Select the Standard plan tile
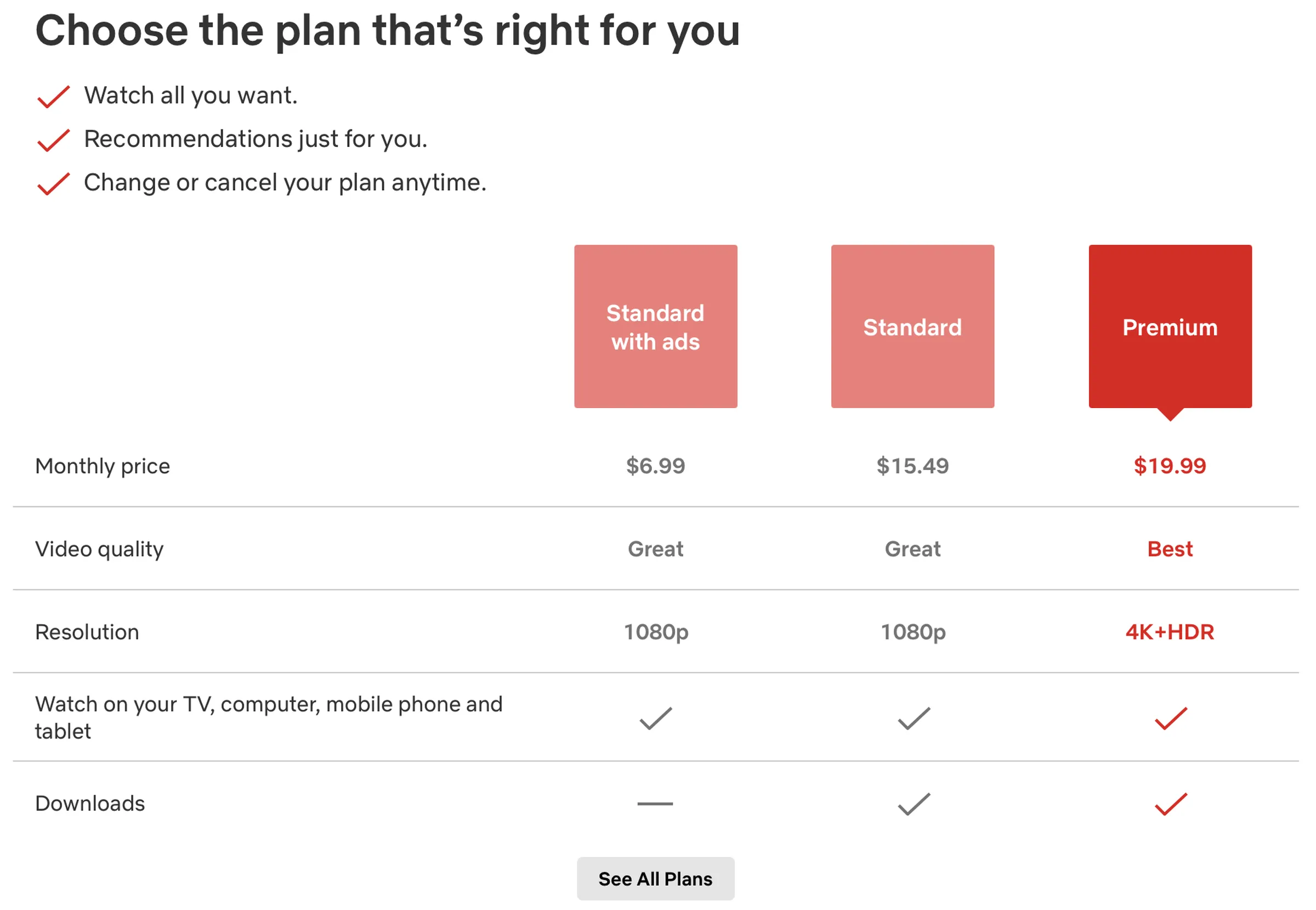The image size is (1316, 910). [x=912, y=326]
